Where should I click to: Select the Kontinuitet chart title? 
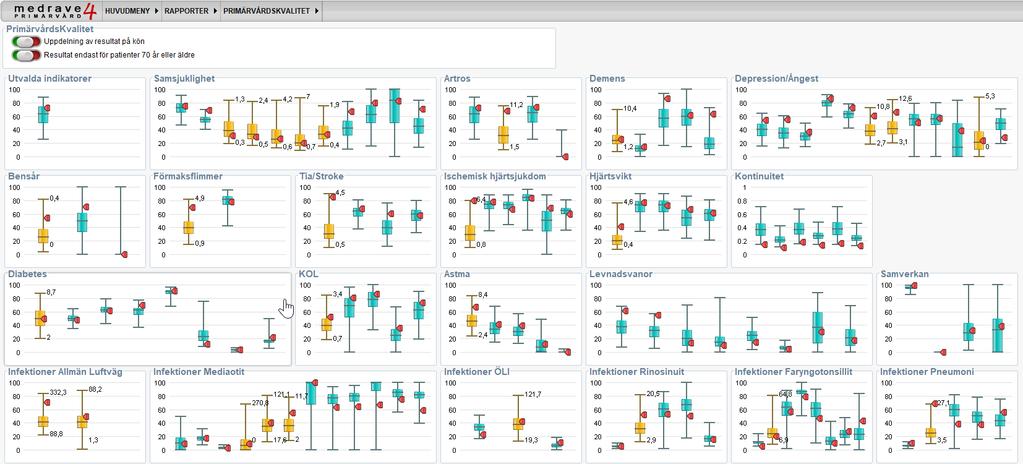click(x=759, y=176)
